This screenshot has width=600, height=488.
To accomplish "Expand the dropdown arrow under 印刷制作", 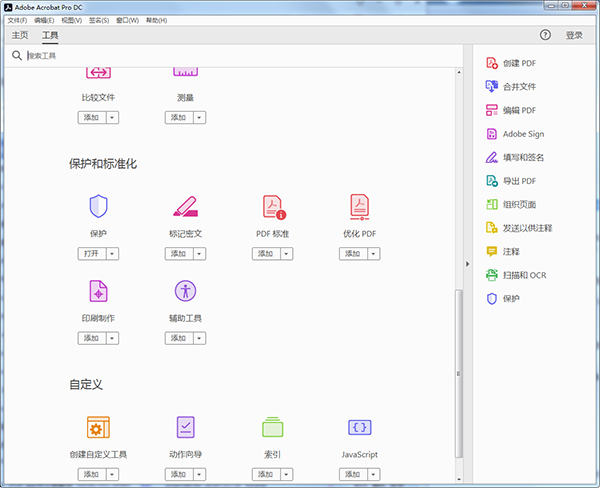I will 112,338.
